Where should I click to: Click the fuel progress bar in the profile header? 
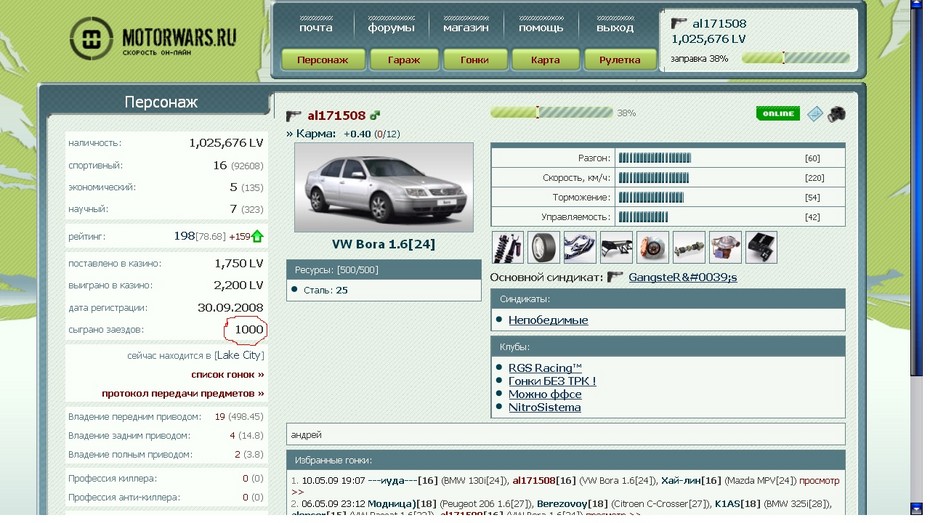click(x=552, y=112)
